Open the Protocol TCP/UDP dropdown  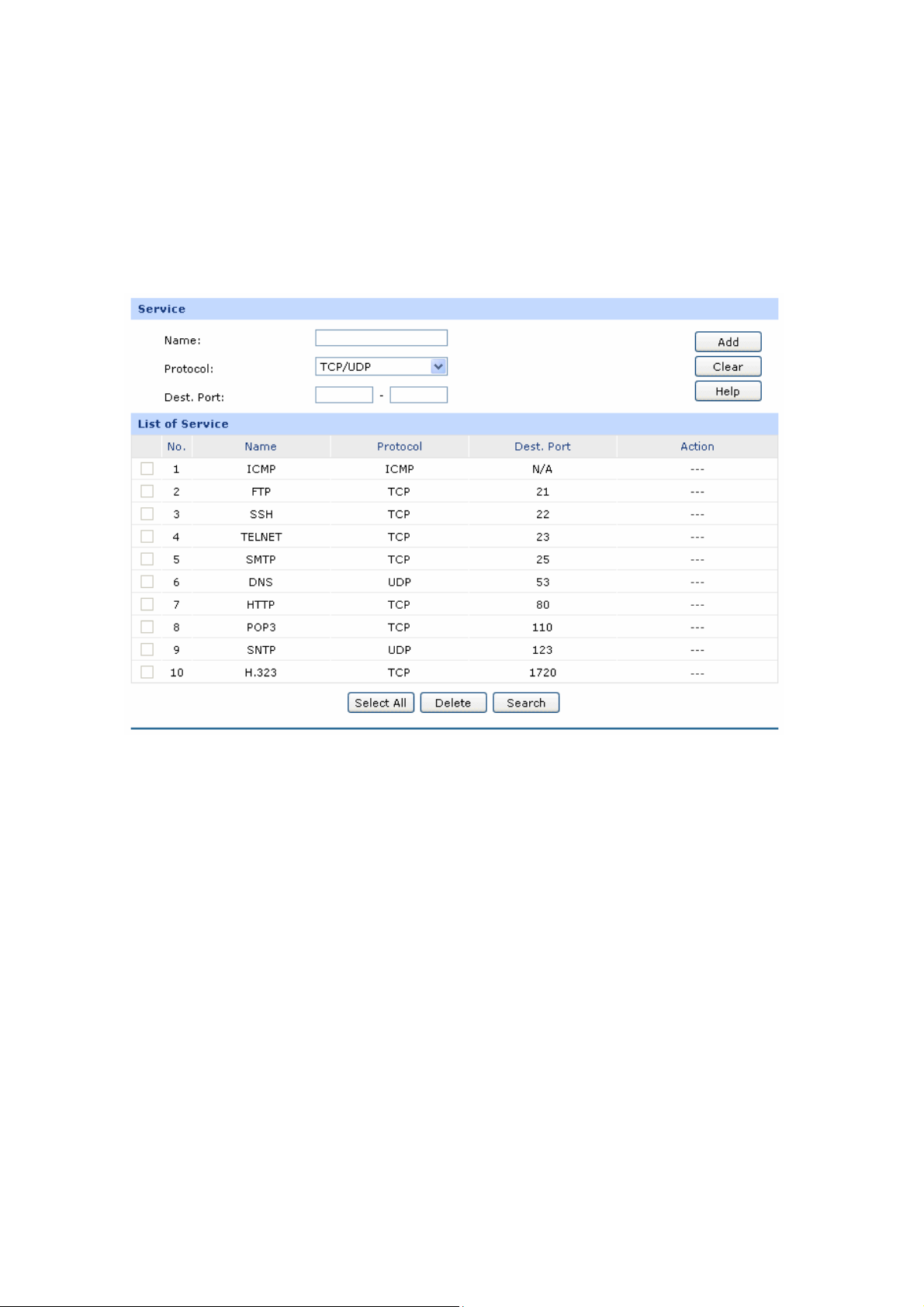pos(381,367)
